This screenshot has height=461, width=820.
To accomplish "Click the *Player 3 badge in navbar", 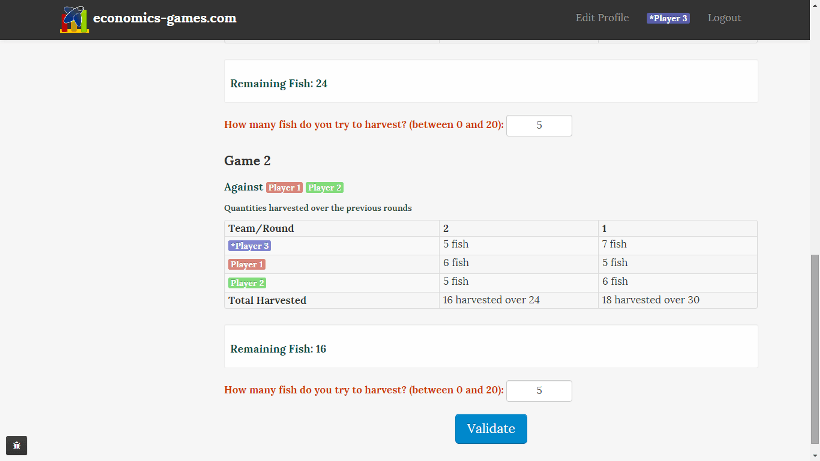I will pyautogui.click(x=668, y=18).
